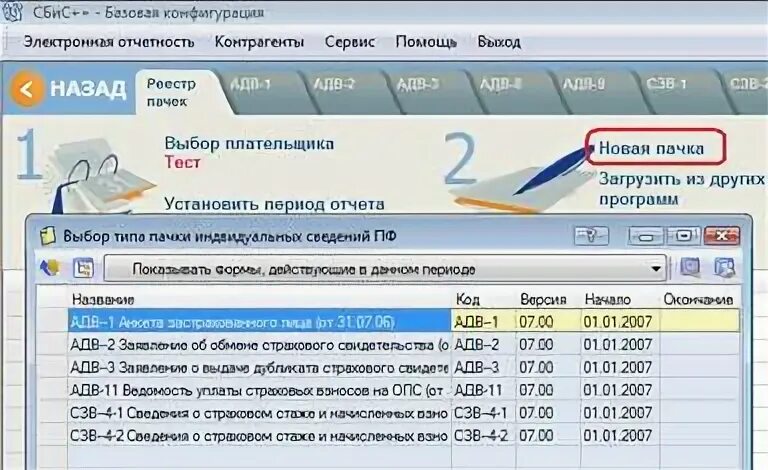768x470 pixels.
Task: Click the СБиС++ application icon in title bar
Action: [x=12, y=11]
